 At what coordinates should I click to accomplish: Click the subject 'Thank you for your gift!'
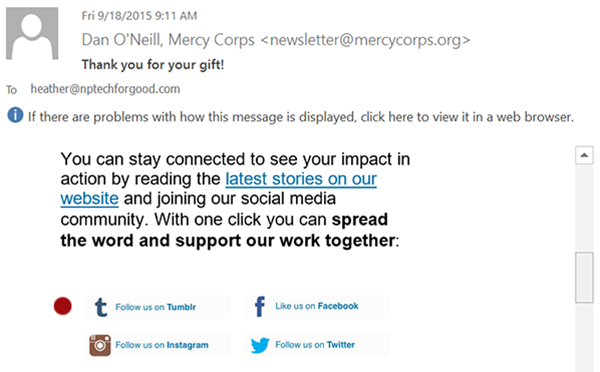pos(153,64)
